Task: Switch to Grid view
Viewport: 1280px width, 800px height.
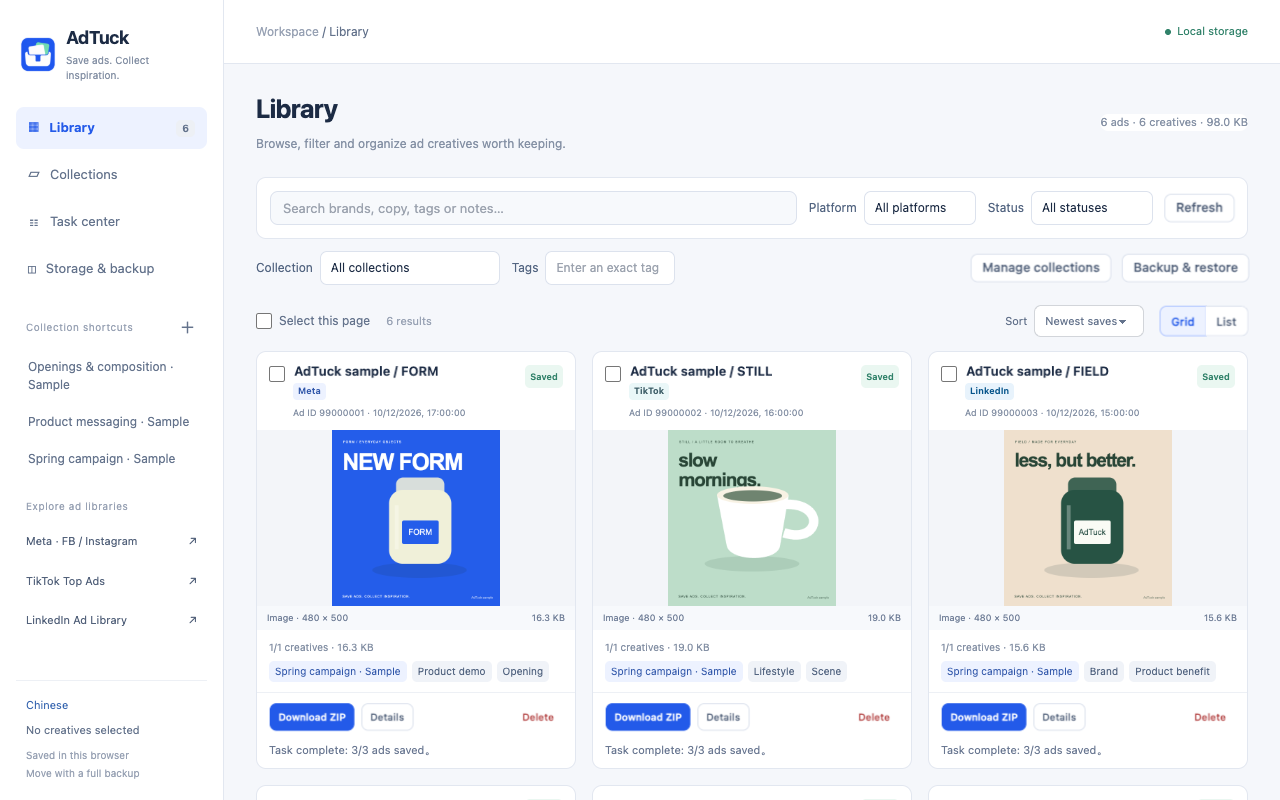Action: [1183, 321]
